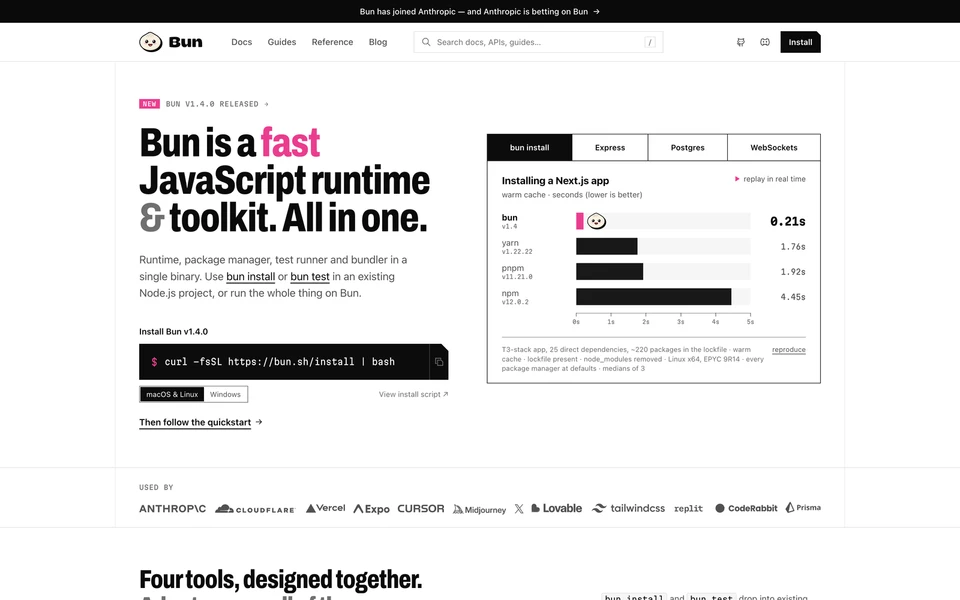Screen dimensions: 960x600
Task: Click the curl install command text
Action: pos(280,362)
